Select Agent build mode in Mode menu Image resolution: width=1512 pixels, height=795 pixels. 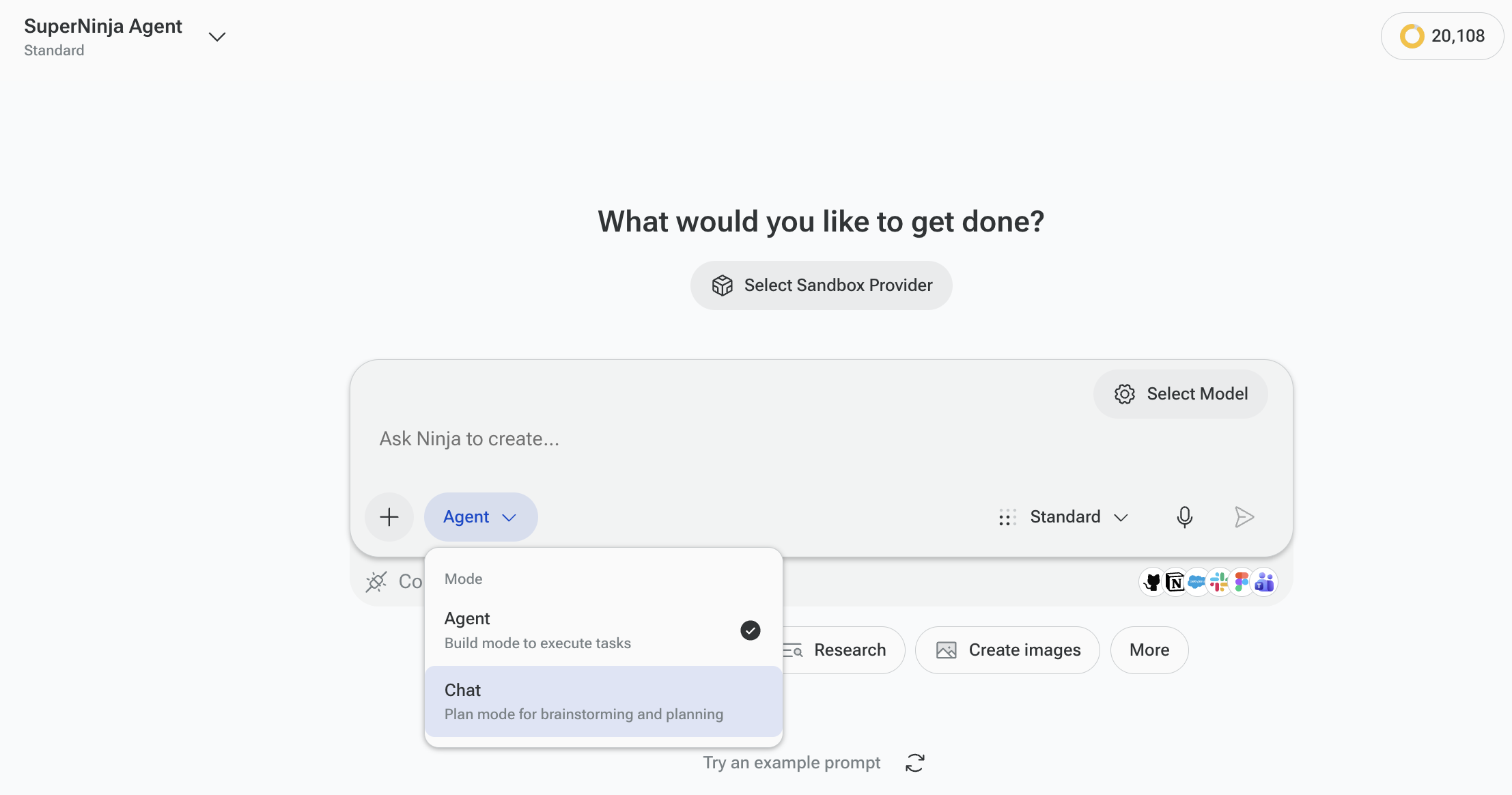coord(603,630)
